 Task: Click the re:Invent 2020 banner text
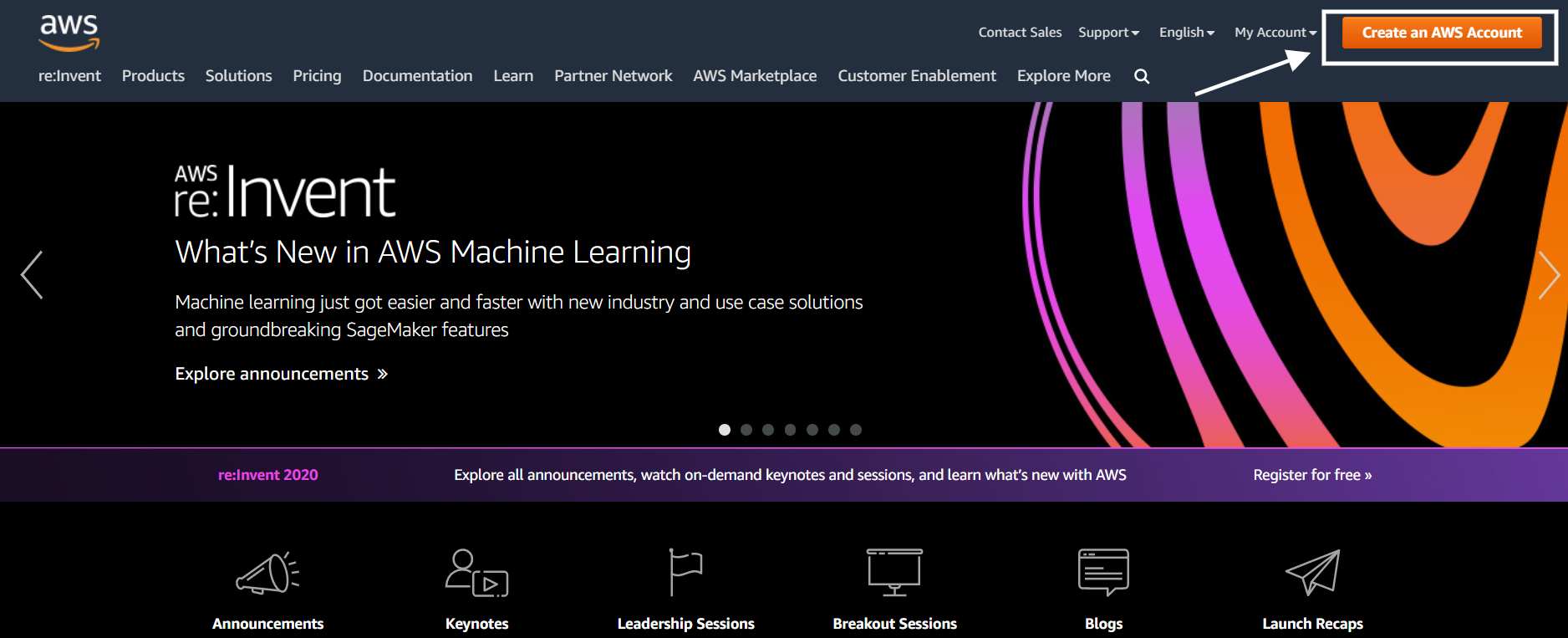point(267,475)
